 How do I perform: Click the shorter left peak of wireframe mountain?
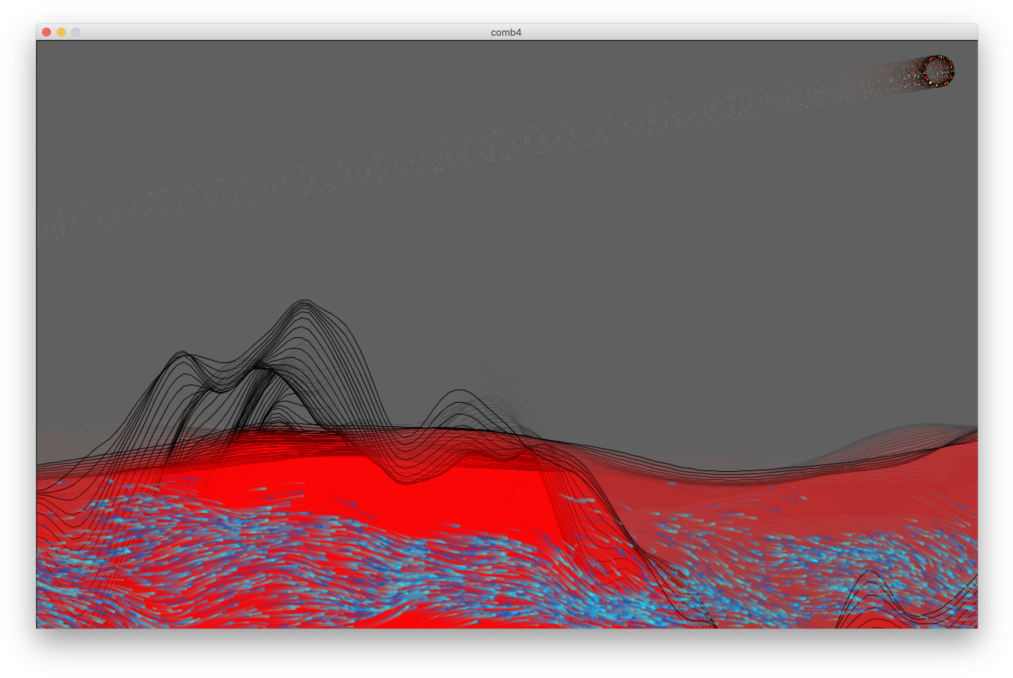point(181,355)
